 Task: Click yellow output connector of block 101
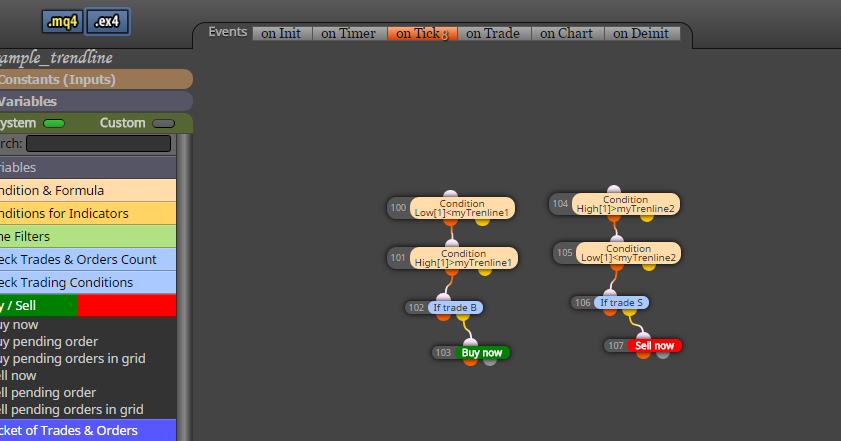[485, 271]
